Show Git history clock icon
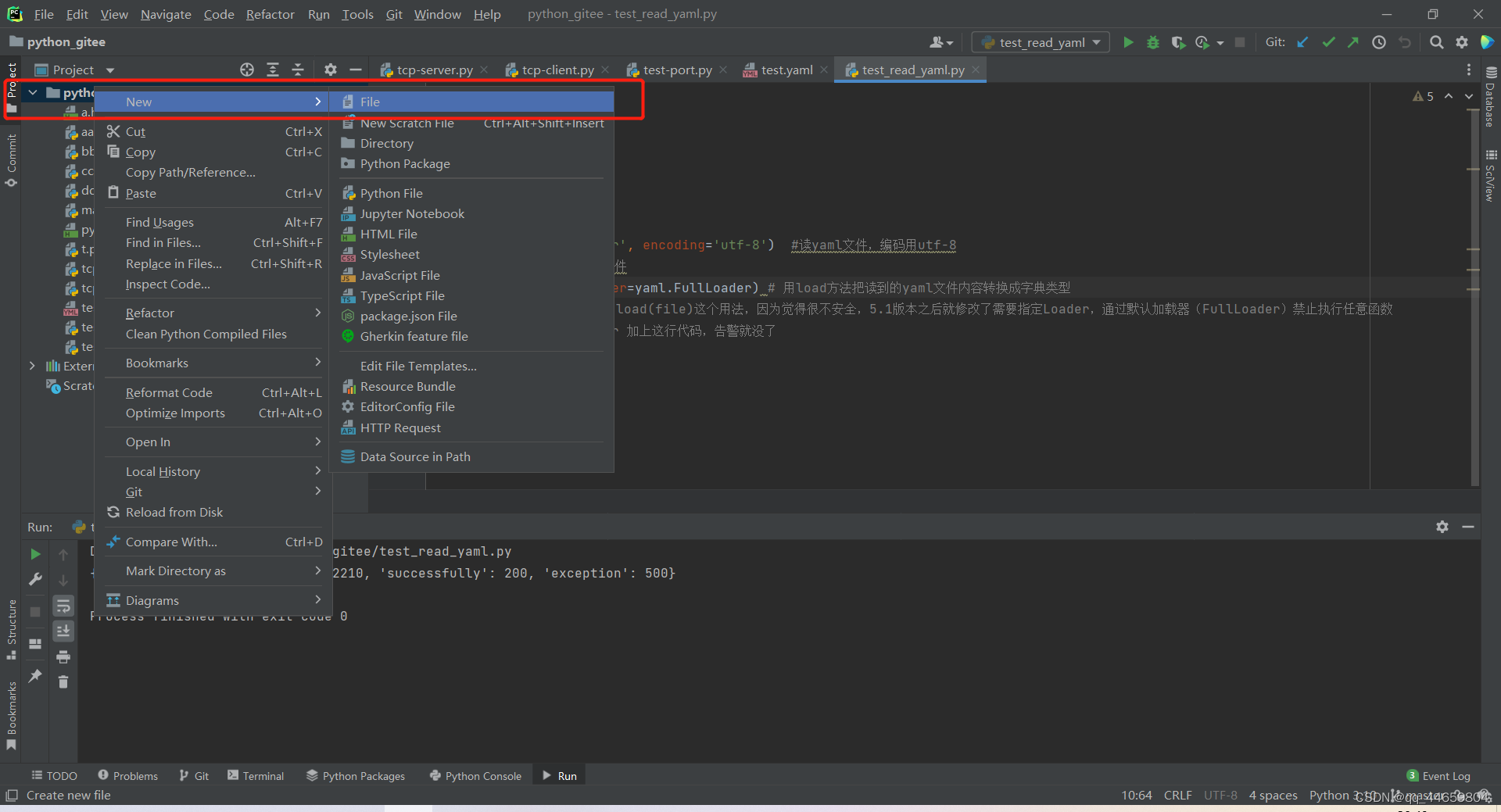 1379,42
